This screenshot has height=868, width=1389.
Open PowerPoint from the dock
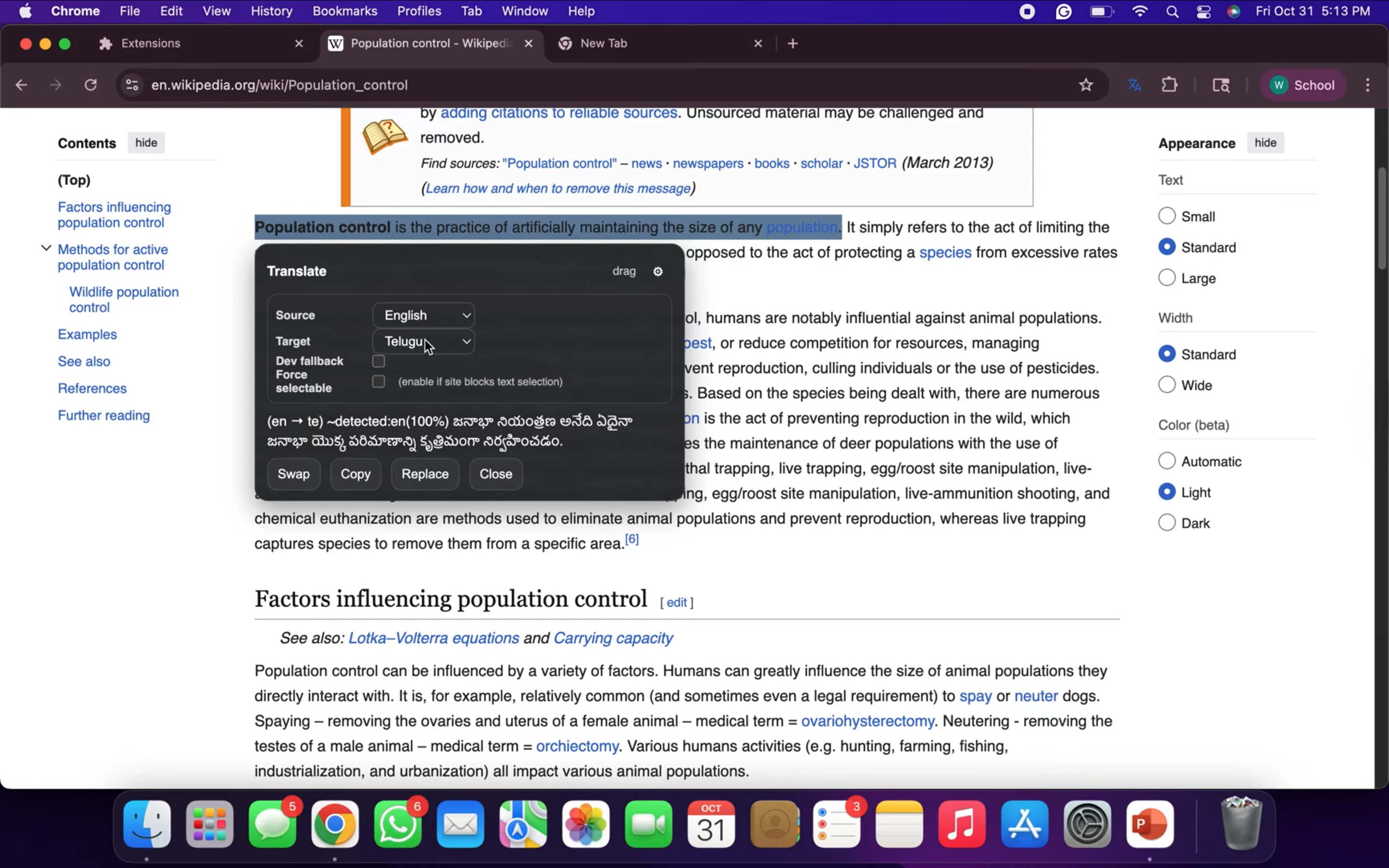click(1149, 825)
